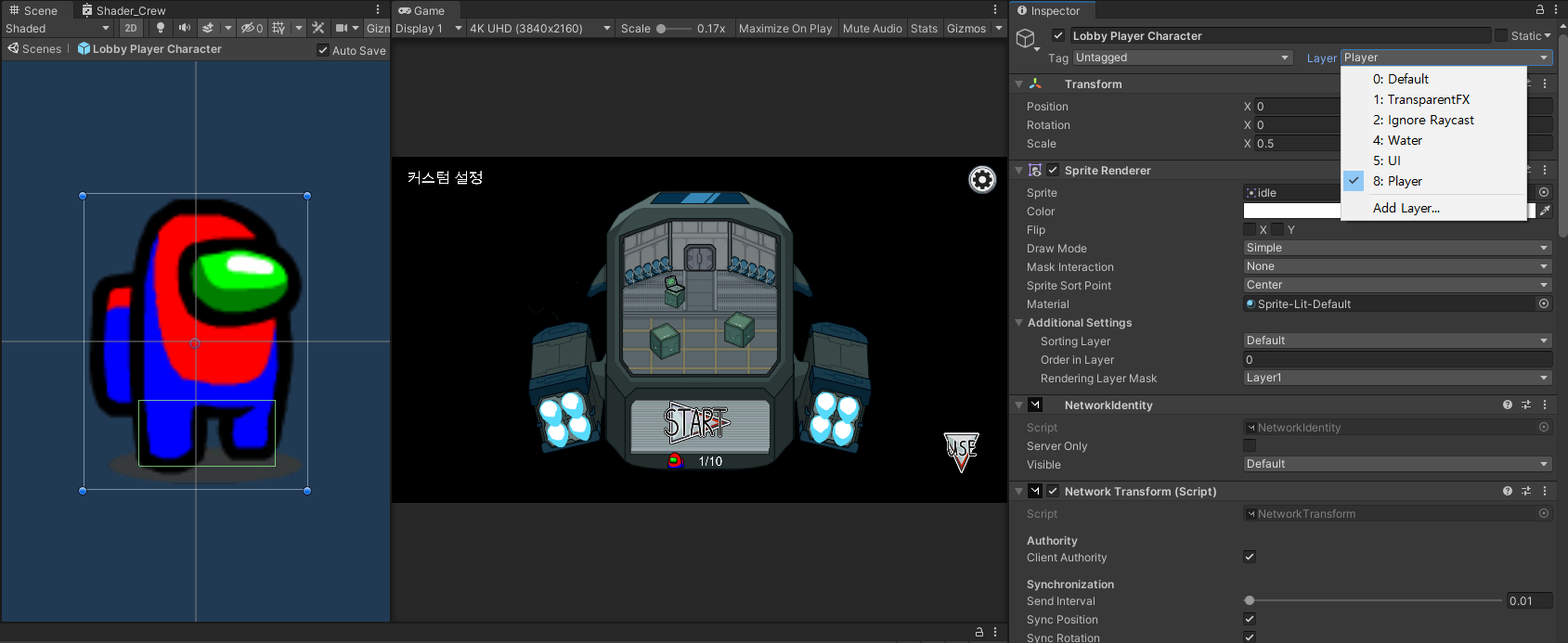
Task: Open the Scene view three-dot menu
Action: click(378, 10)
